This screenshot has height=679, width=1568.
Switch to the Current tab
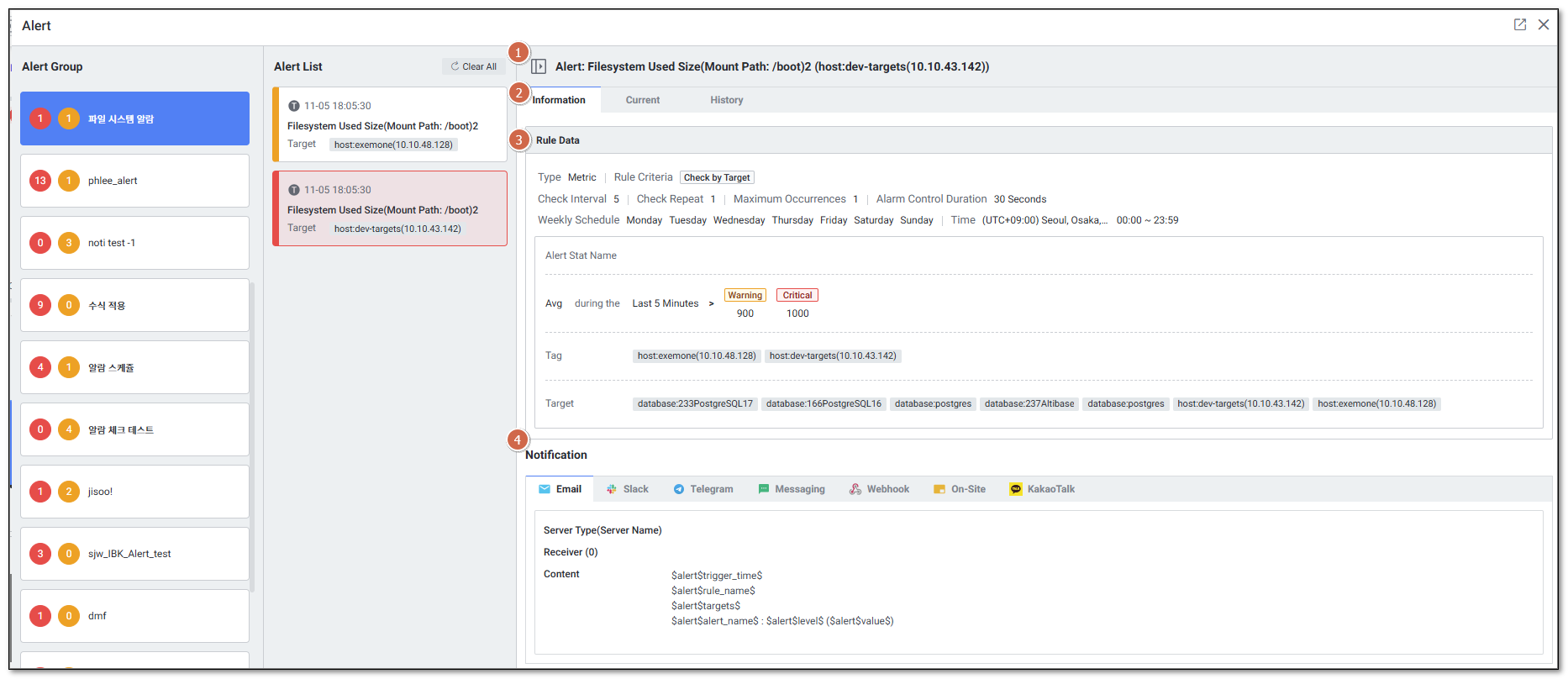pos(642,100)
